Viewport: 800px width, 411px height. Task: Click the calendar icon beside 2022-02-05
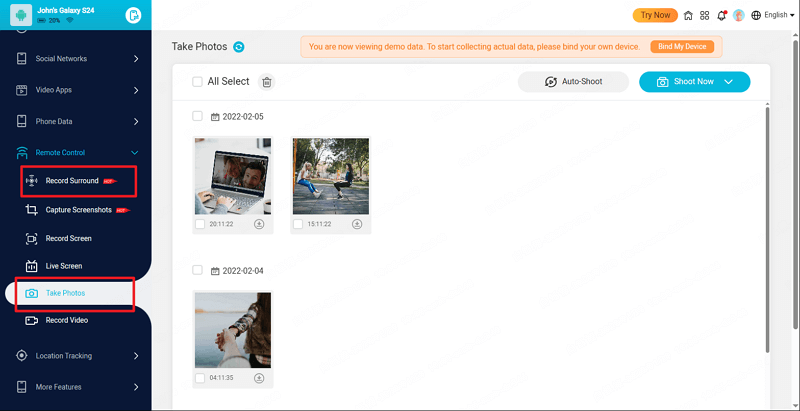[x=215, y=117]
